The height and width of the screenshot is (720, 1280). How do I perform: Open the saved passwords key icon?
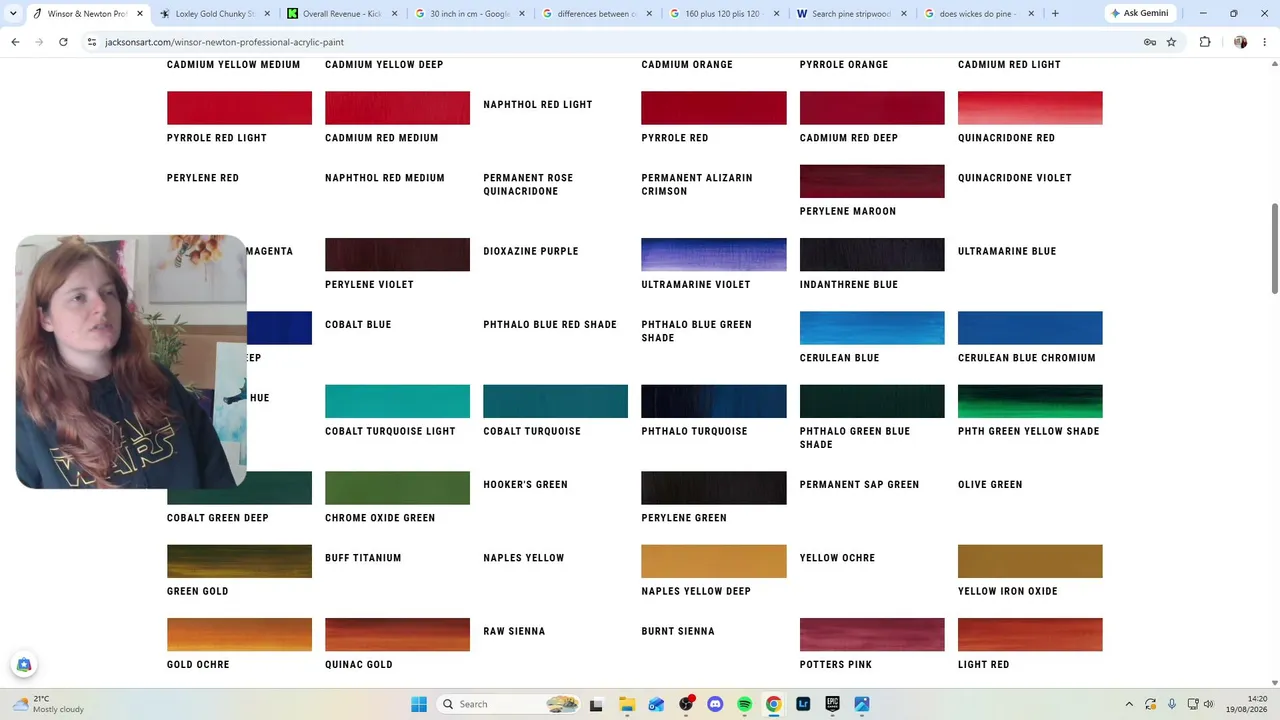[x=1150, y=42]
